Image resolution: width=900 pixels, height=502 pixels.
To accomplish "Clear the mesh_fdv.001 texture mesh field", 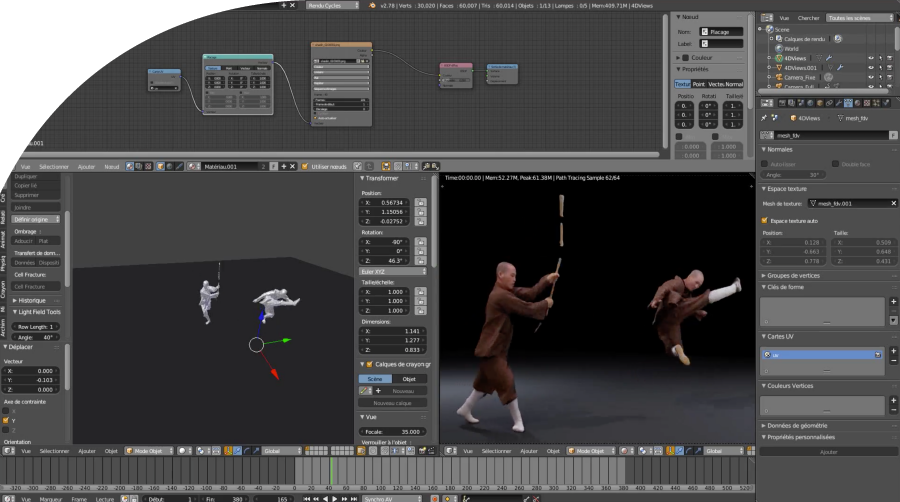I will point(894,203).
